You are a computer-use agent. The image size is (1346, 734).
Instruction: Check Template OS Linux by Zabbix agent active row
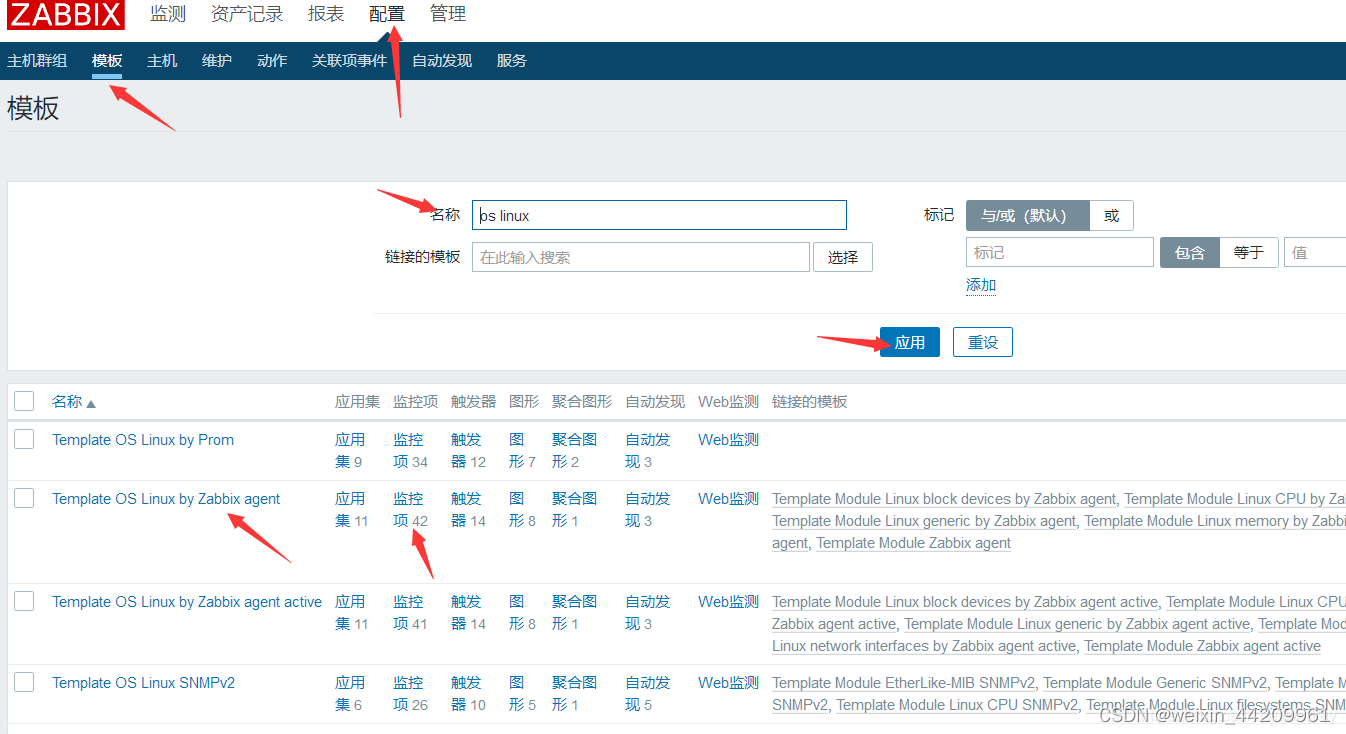tap(24, 601)
